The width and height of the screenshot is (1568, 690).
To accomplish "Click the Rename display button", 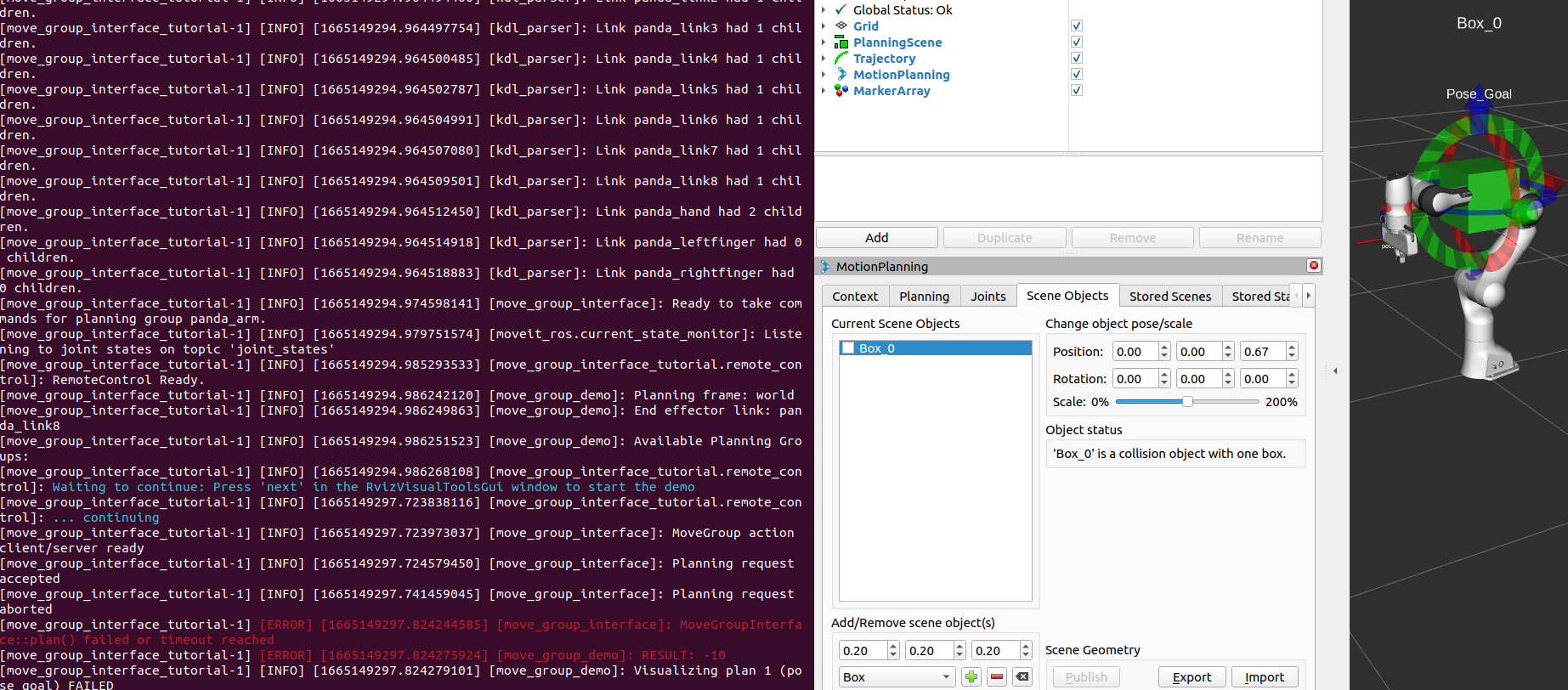I will (1260, 238).
